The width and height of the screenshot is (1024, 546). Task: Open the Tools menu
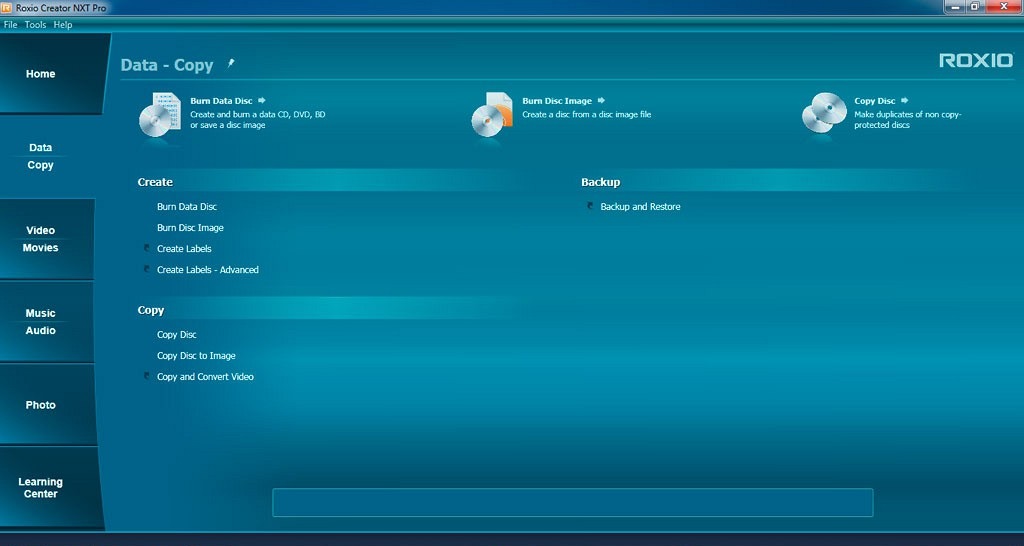tap(35, 25)
